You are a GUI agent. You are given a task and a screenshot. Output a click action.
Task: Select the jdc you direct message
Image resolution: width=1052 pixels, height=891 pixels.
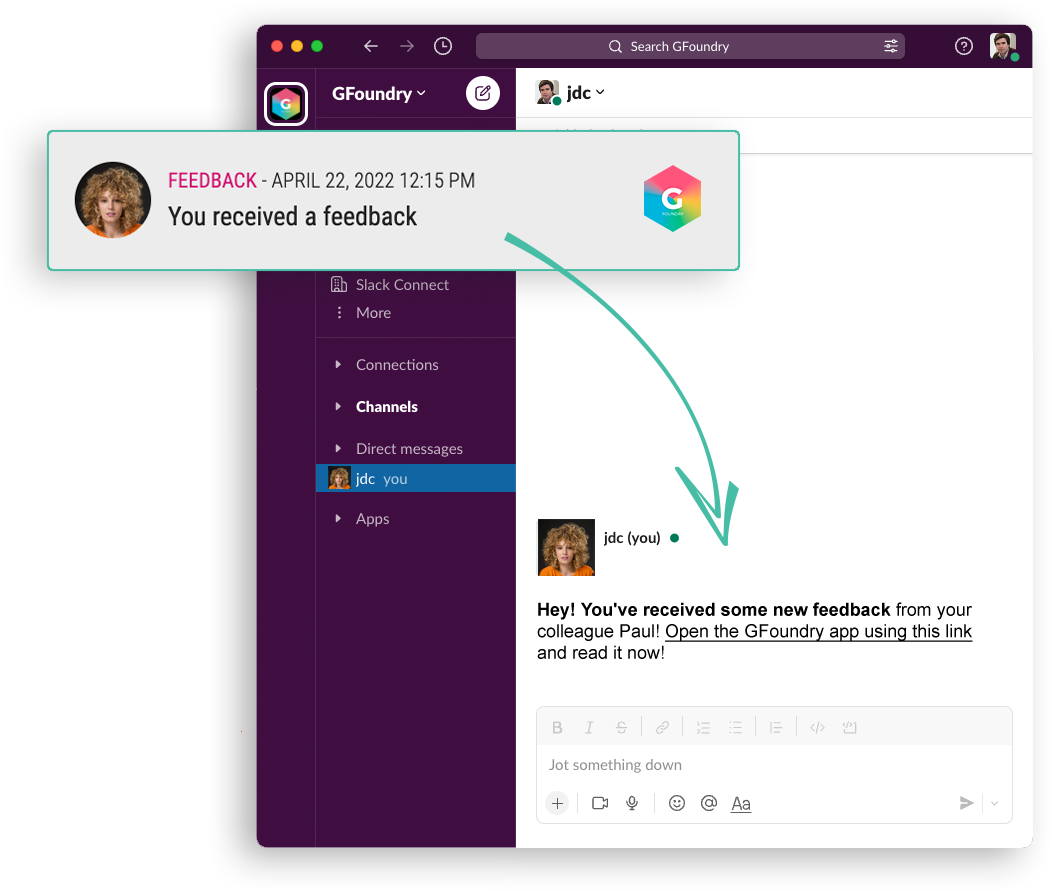(x=416, y=478)
